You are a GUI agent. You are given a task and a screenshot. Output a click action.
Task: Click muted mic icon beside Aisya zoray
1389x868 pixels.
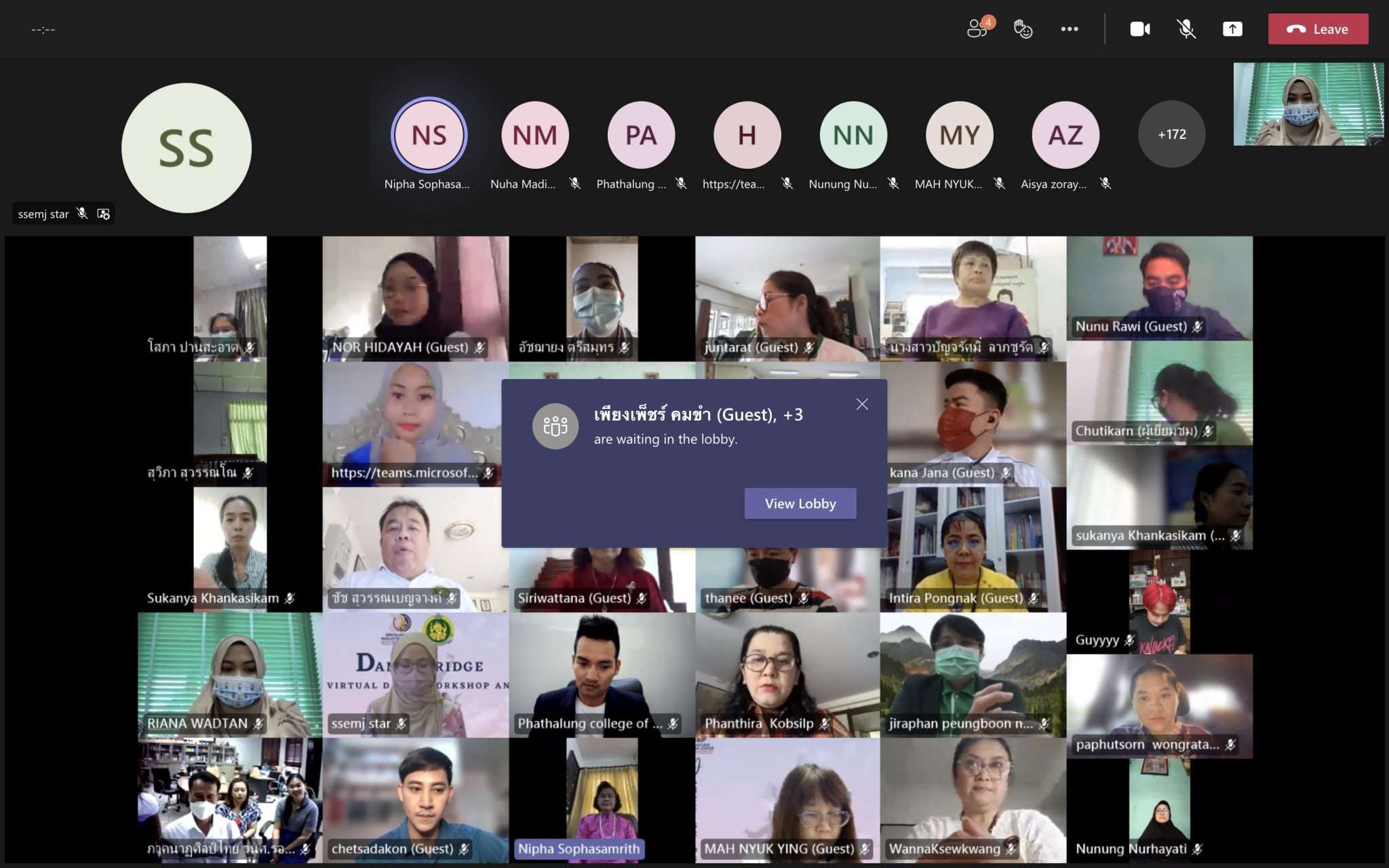[1106, 184]
